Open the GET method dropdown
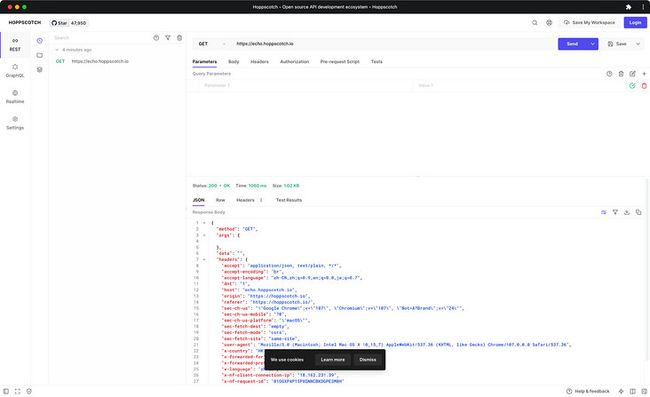 (211, 44)
